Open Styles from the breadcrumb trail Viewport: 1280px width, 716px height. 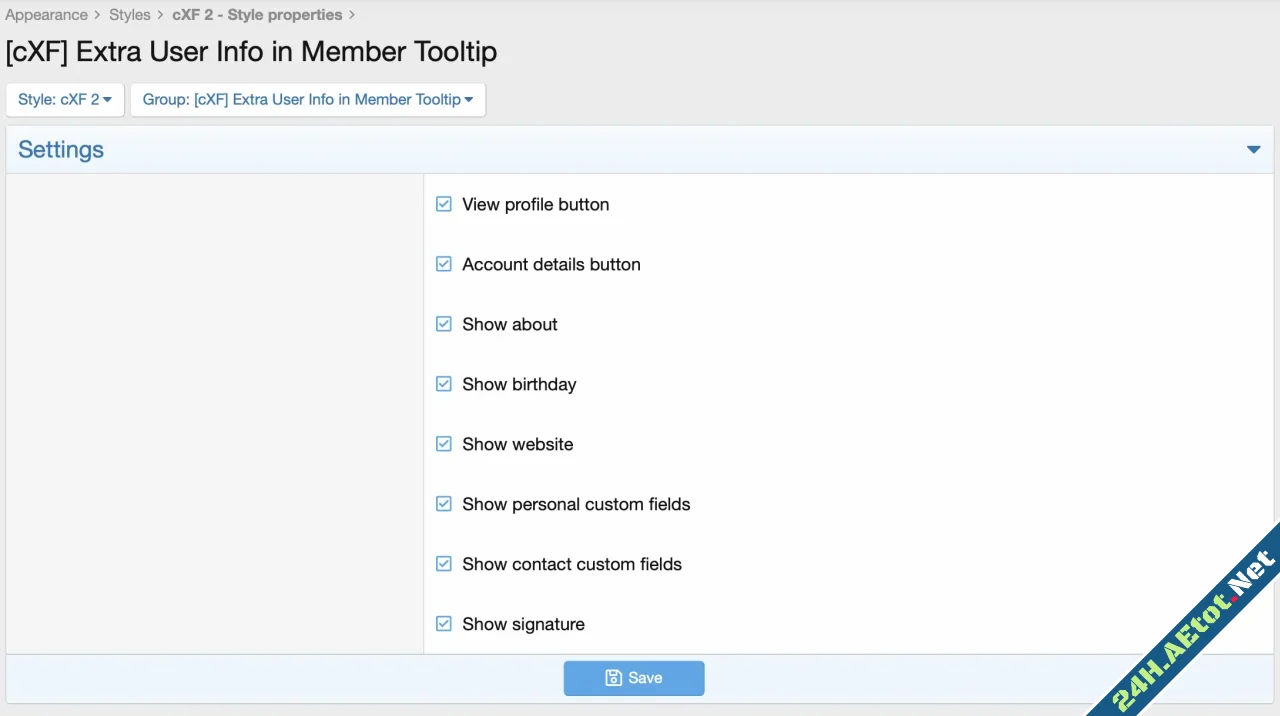pyautogui.click(x=129, y=15)
